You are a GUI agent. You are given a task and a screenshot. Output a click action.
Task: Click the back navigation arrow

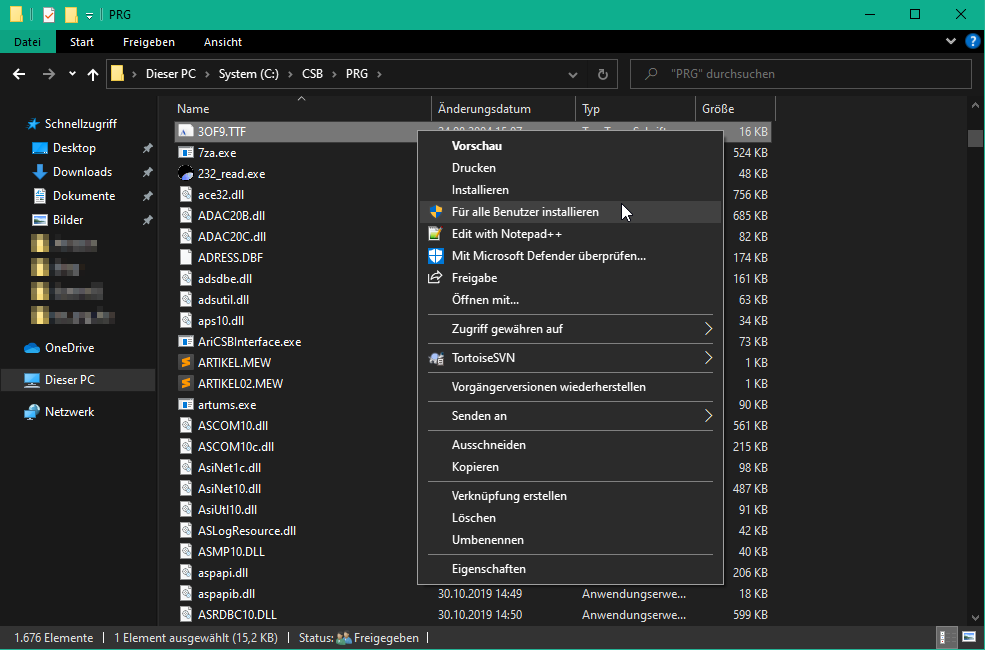tap(19, 74)
